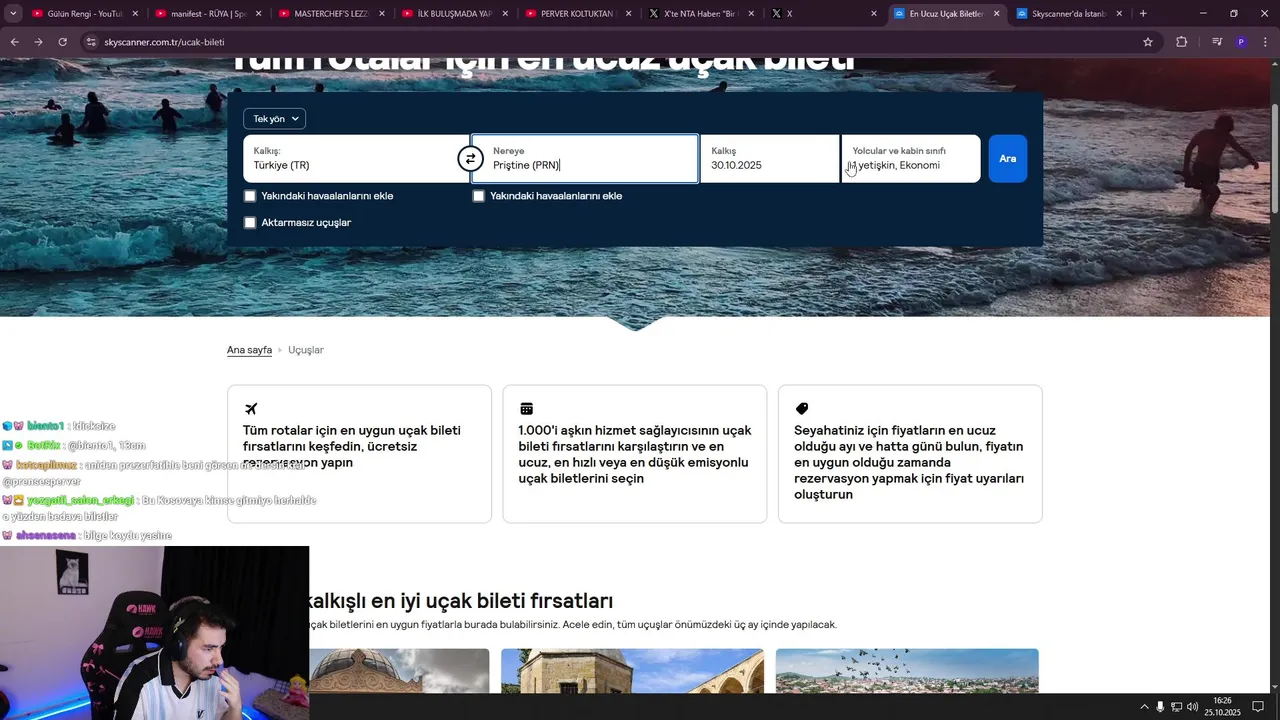Go to Ana sayfa breadcrumb link
This screenshot has height=720, width=1280.
(249, 350)
